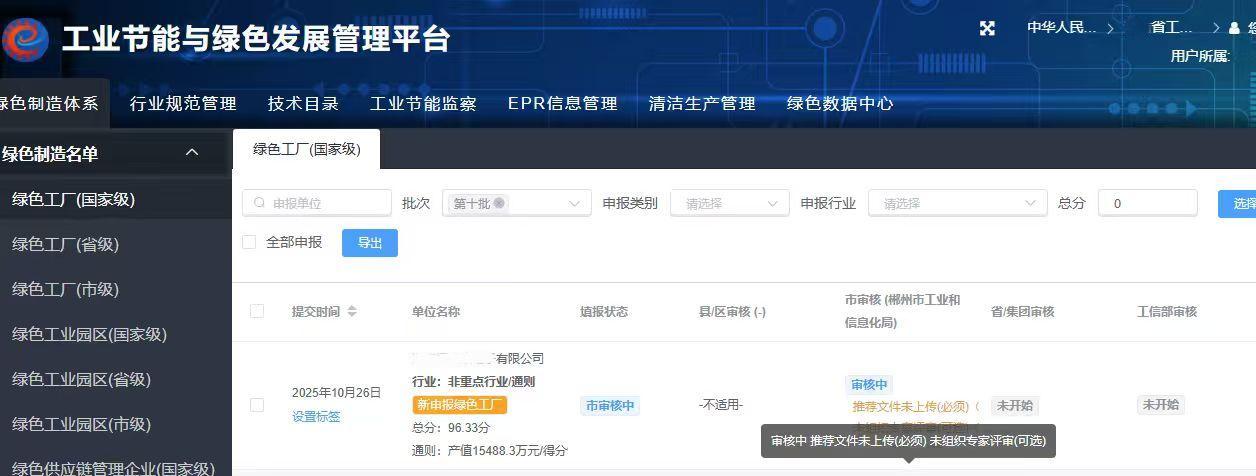Viewport: 1256px width, 476px height.
Task: Open the 绿色数据中心 menu
Action: pos(840,103)
